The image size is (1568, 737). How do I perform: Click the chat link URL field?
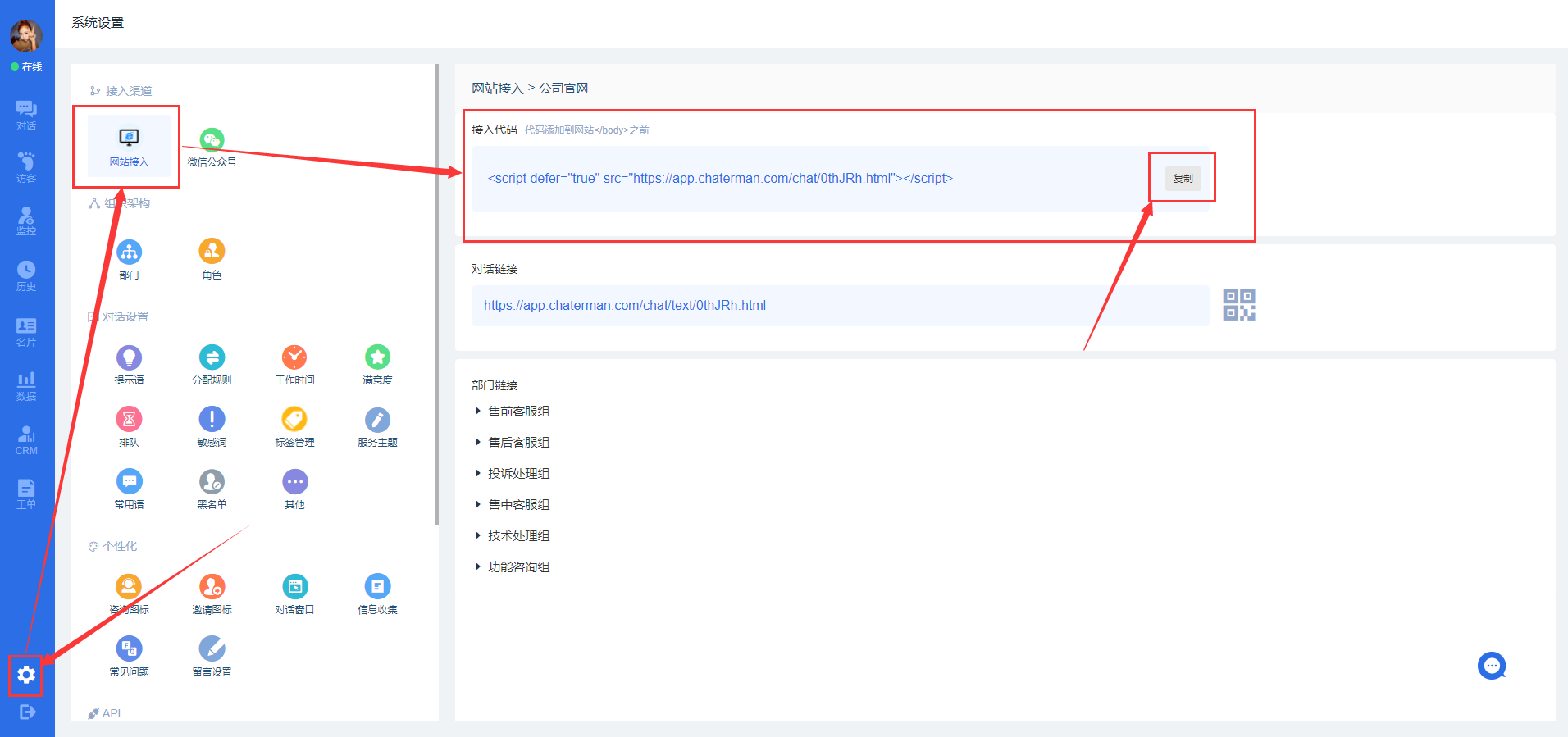click(x=841, y=306)
